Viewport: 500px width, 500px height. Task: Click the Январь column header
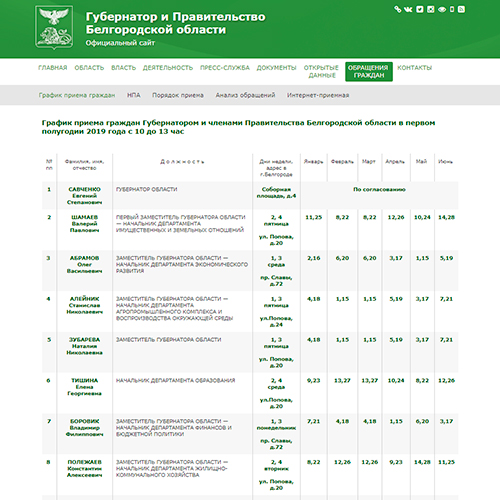[313, 162]
